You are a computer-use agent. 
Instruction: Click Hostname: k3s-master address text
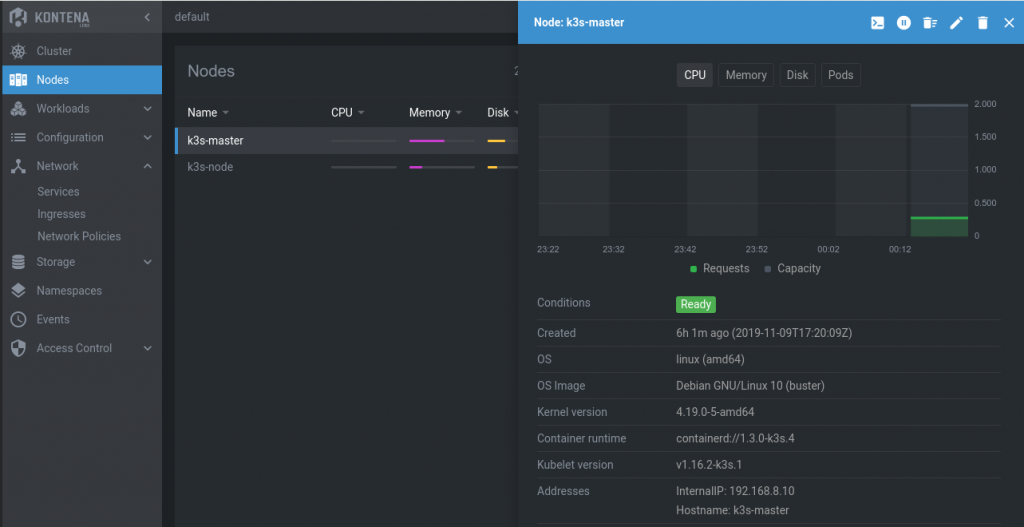coord(733,510)
